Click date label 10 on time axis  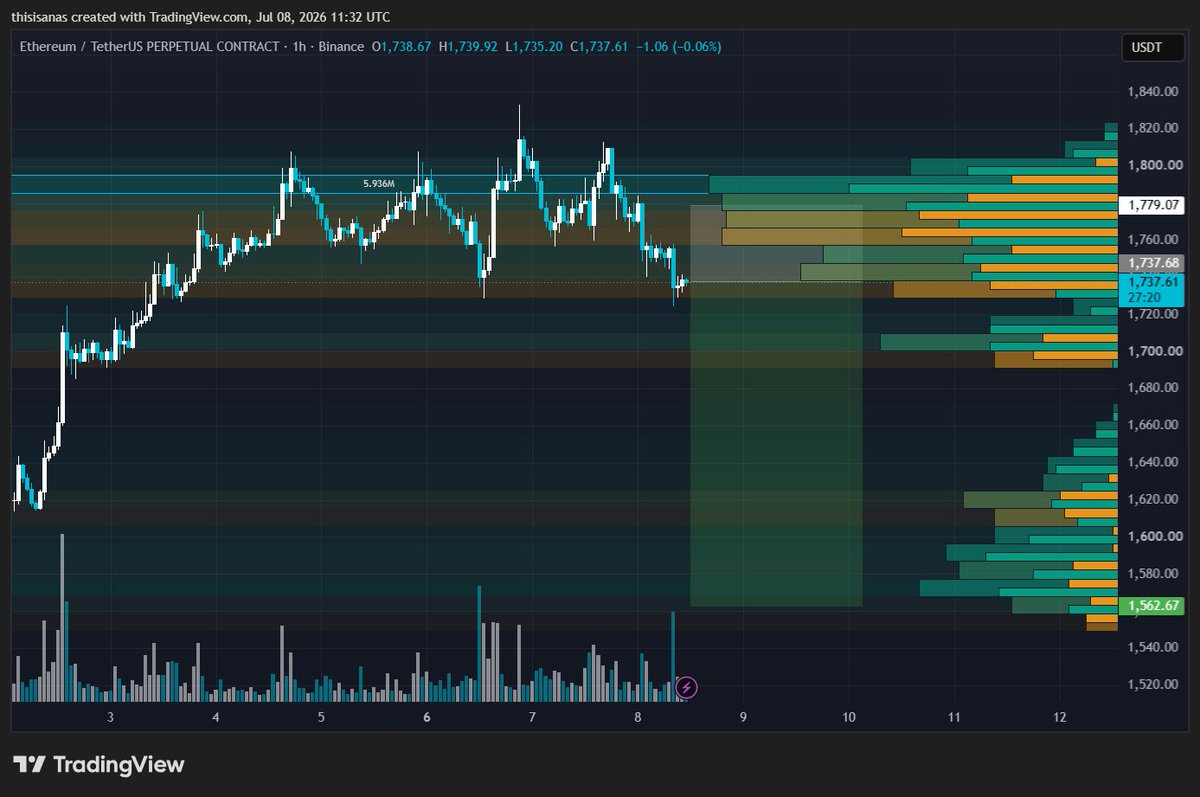tap(849, 718)
